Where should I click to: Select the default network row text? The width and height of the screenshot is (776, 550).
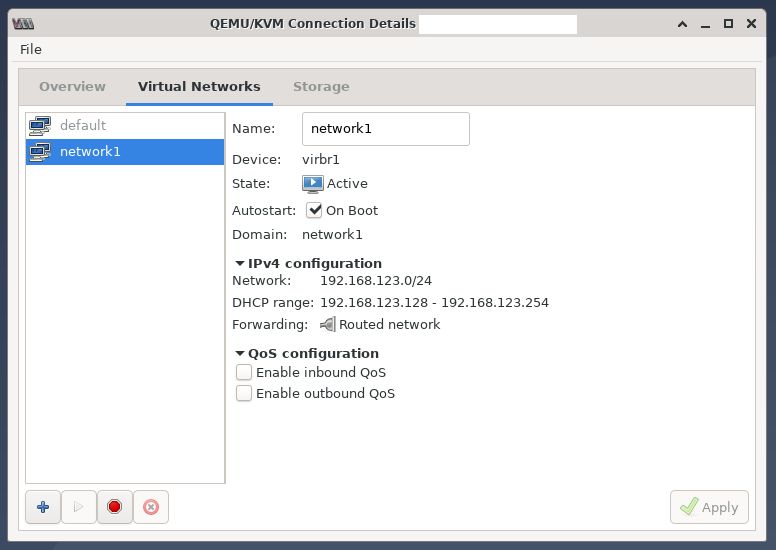pos(83,125)
